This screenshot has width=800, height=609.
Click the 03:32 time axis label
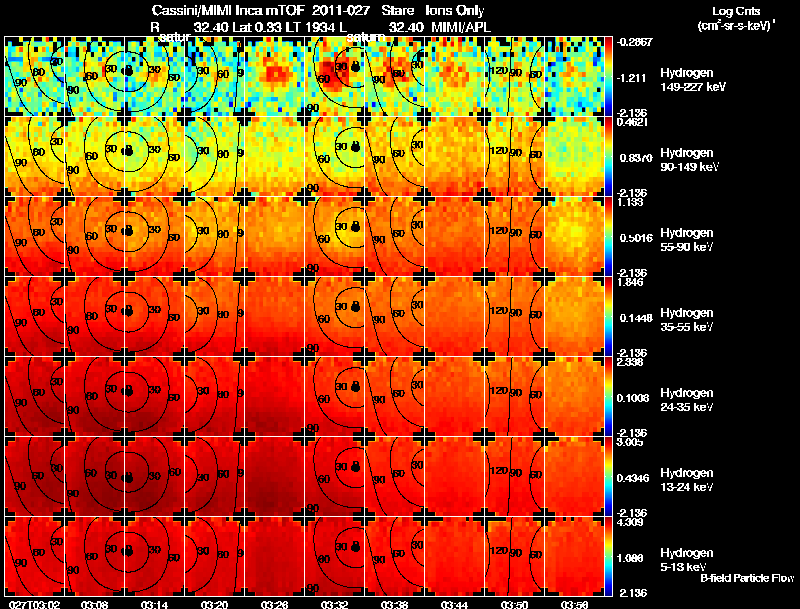(335, 604)
